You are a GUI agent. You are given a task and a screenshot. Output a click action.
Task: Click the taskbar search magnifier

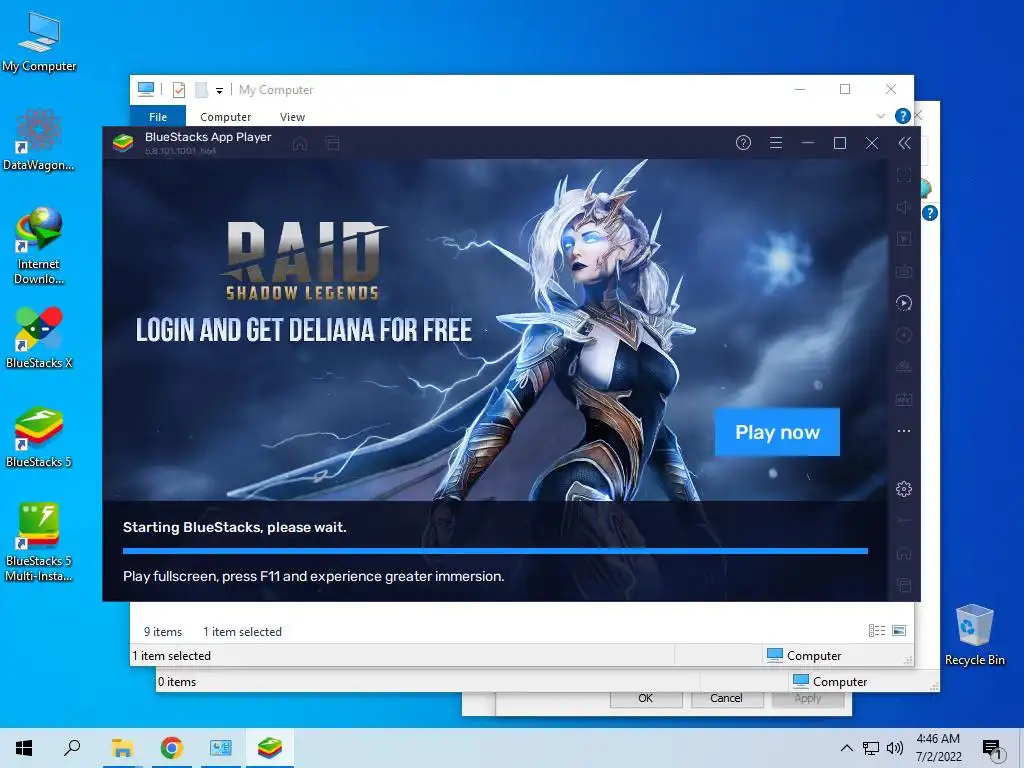click(72, 748)
